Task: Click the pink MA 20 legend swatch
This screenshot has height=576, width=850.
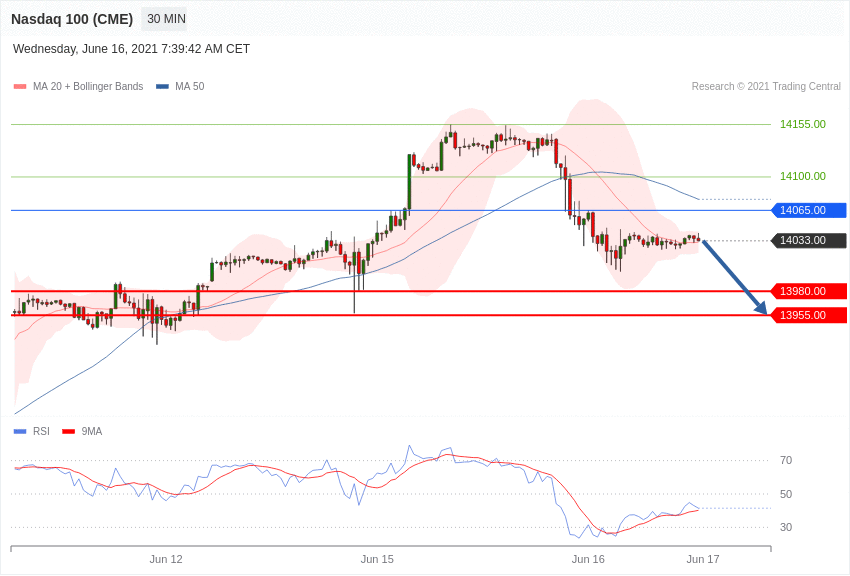Action: point(20,87)
